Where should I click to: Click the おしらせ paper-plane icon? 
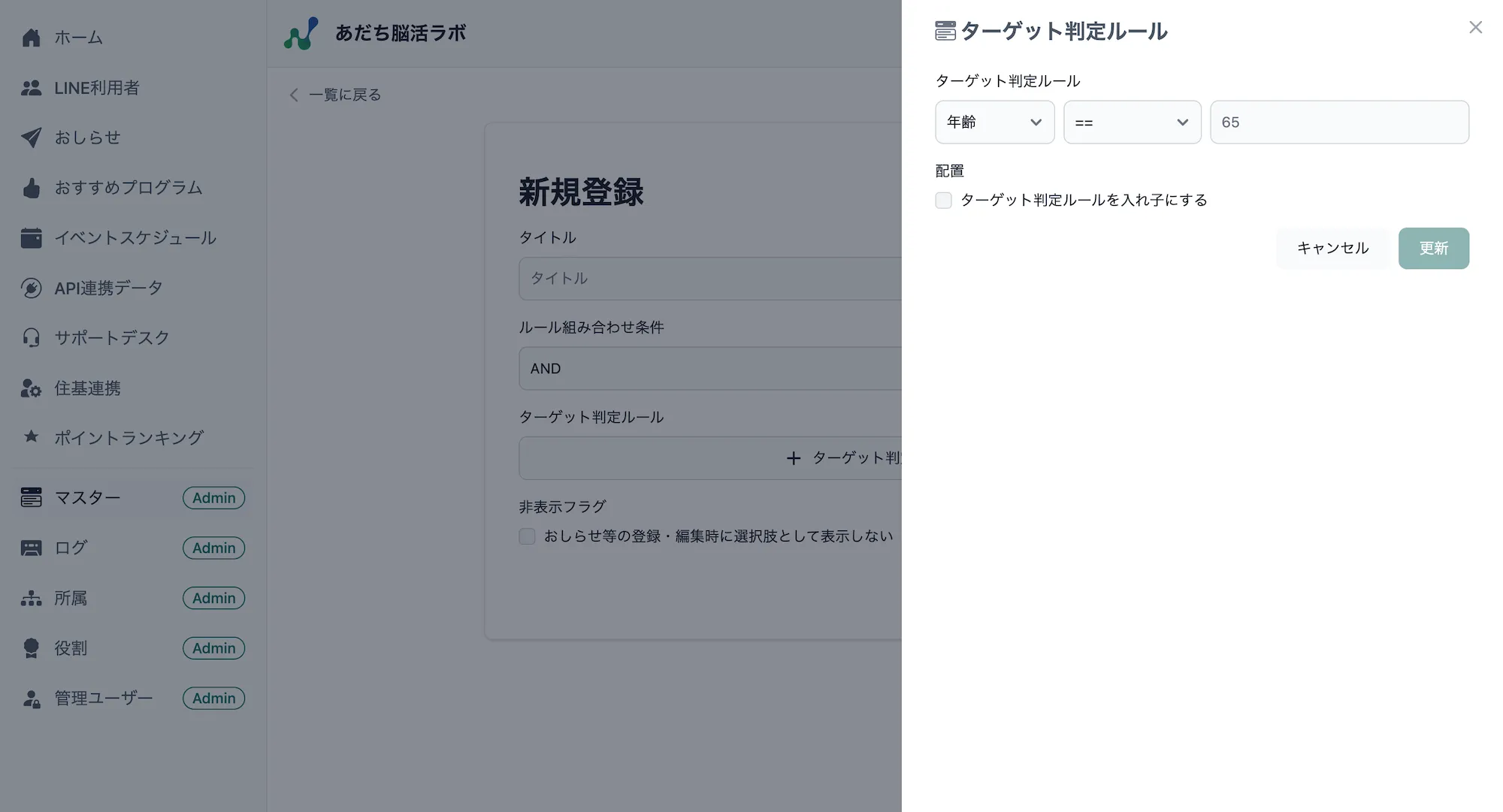32,137
